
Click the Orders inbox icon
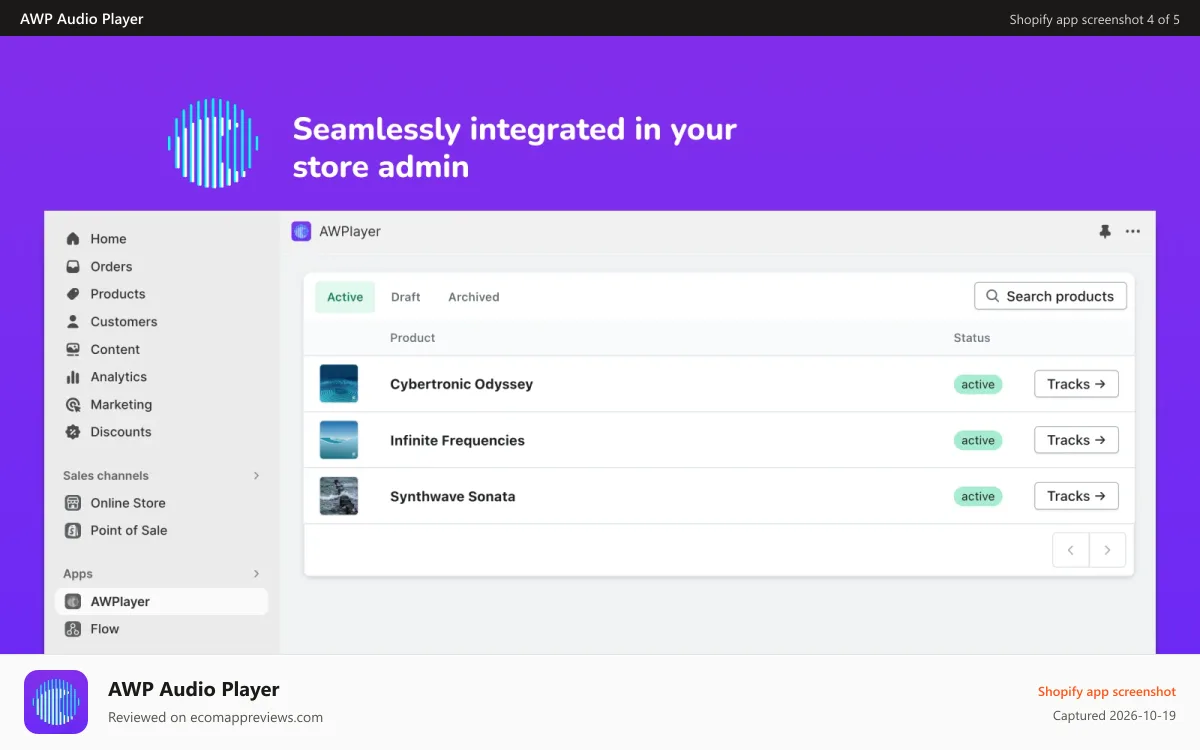click(x=73, y=267)
